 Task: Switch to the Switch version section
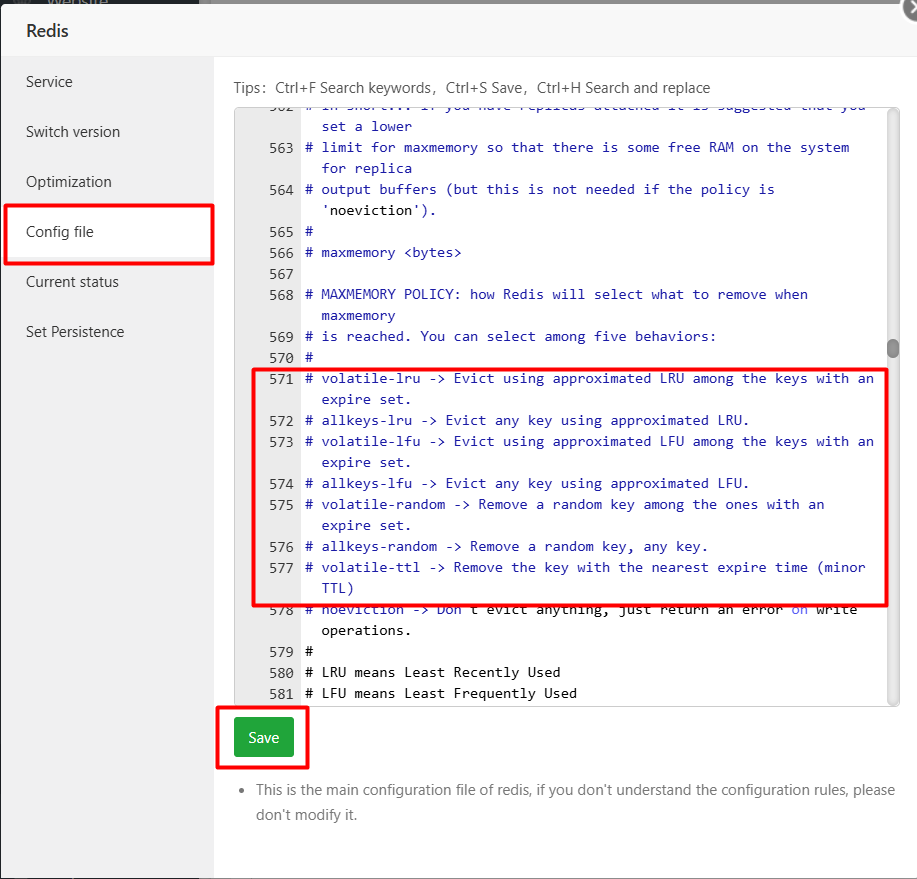[72, 131]
